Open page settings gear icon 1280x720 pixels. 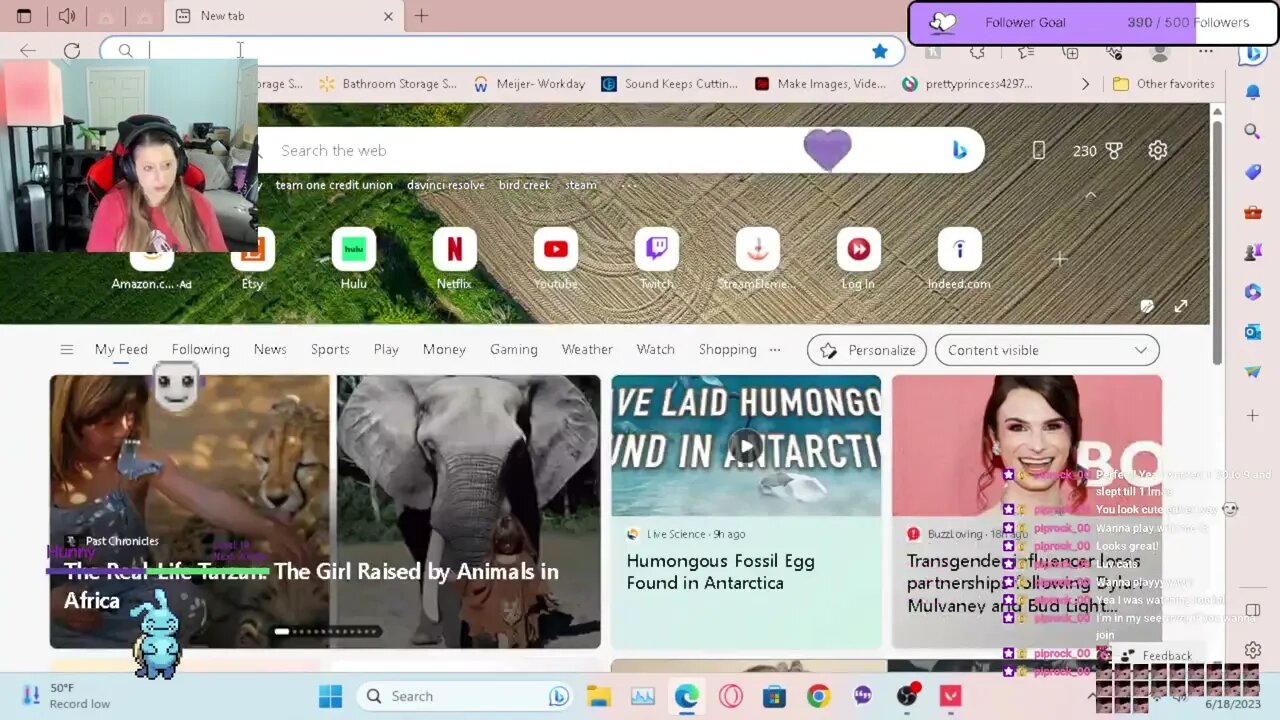tap(1157, 150)
